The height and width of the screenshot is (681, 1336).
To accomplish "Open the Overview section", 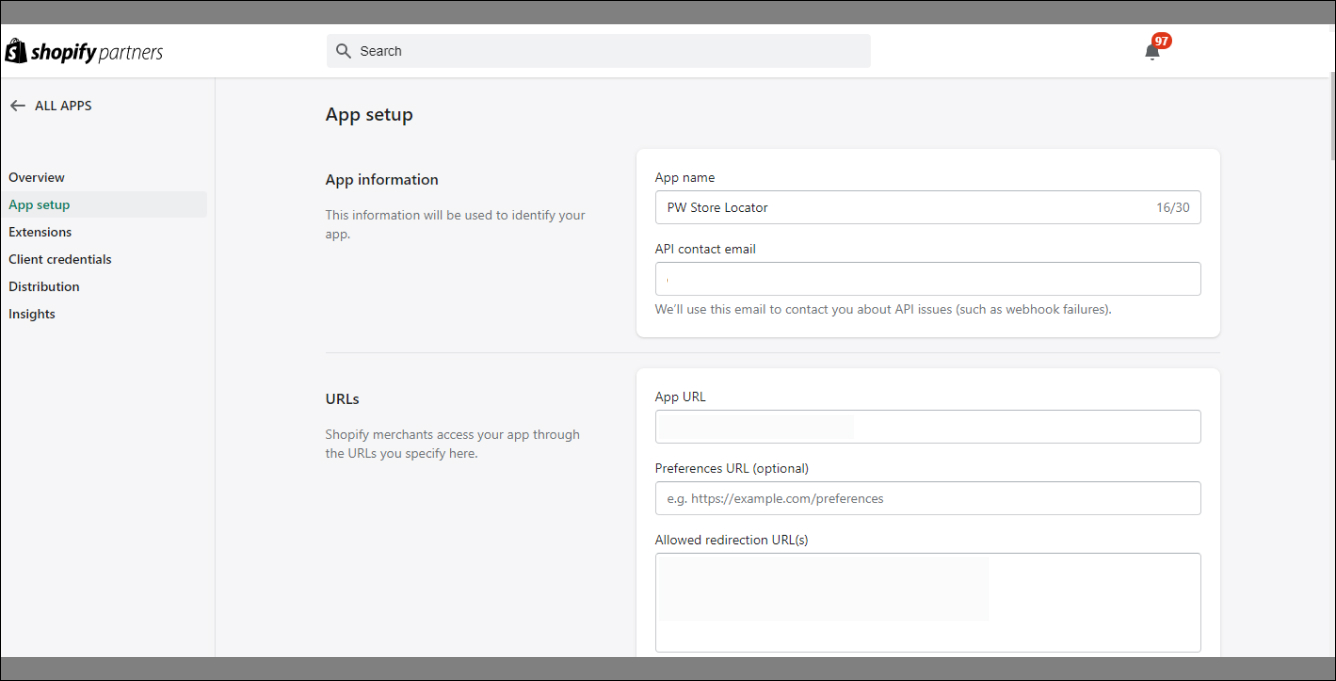I will [x=37, y=177].
